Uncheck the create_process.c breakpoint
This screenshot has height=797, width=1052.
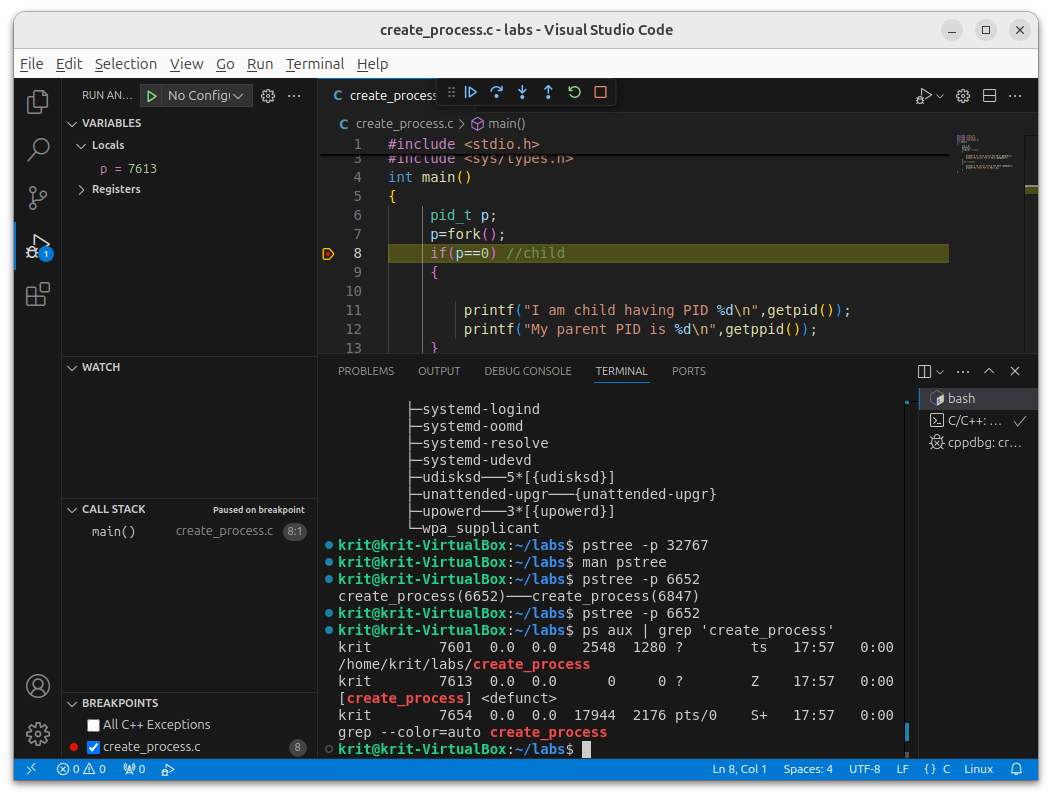93,747
